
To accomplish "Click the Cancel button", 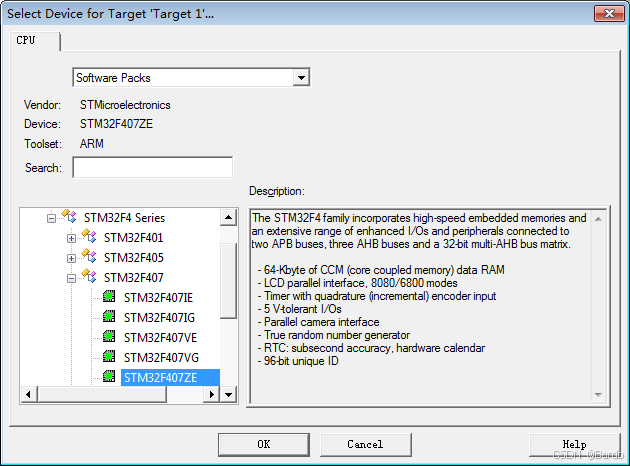I will (x=366, y=444).
